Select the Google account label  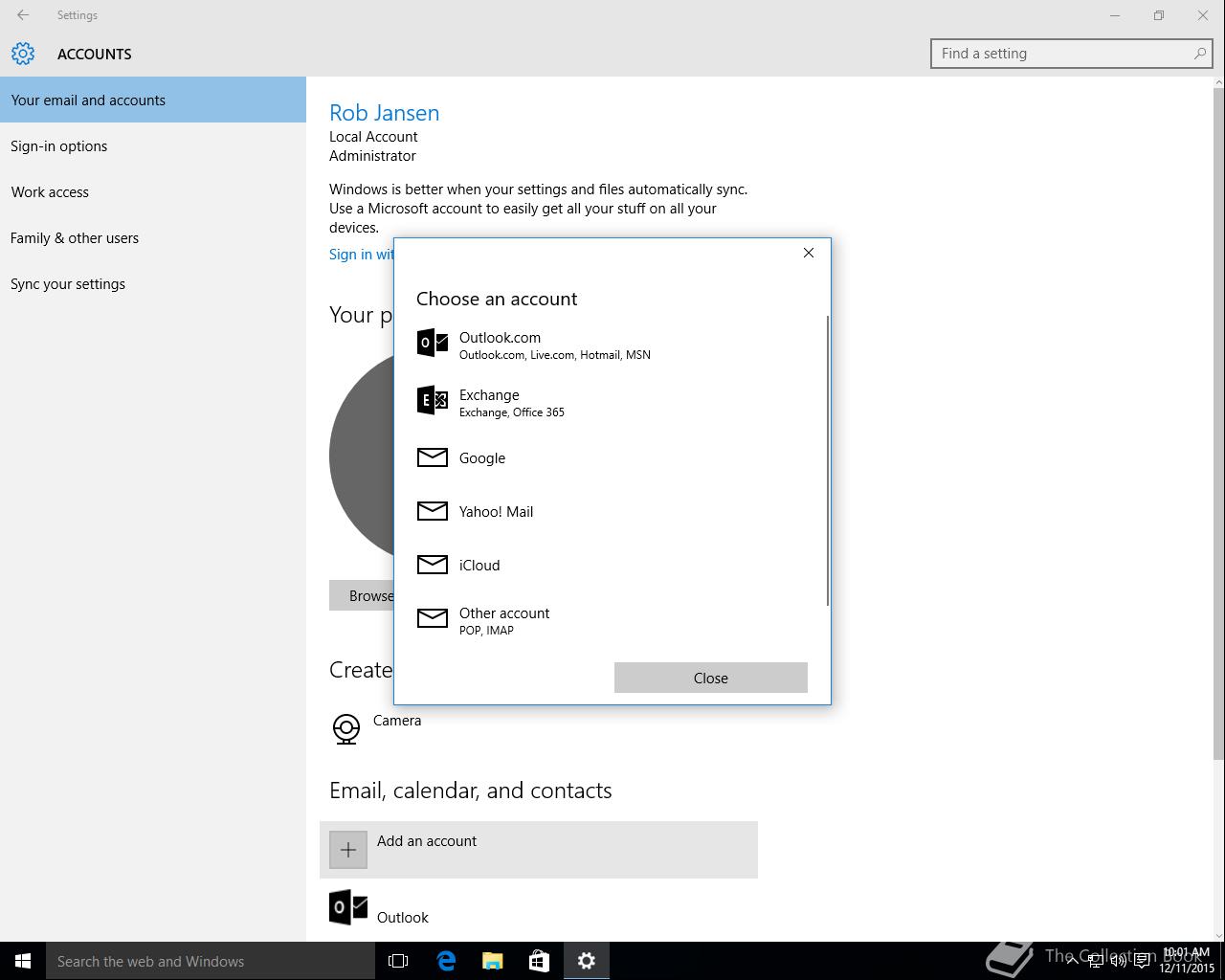(x=482, y=458)
